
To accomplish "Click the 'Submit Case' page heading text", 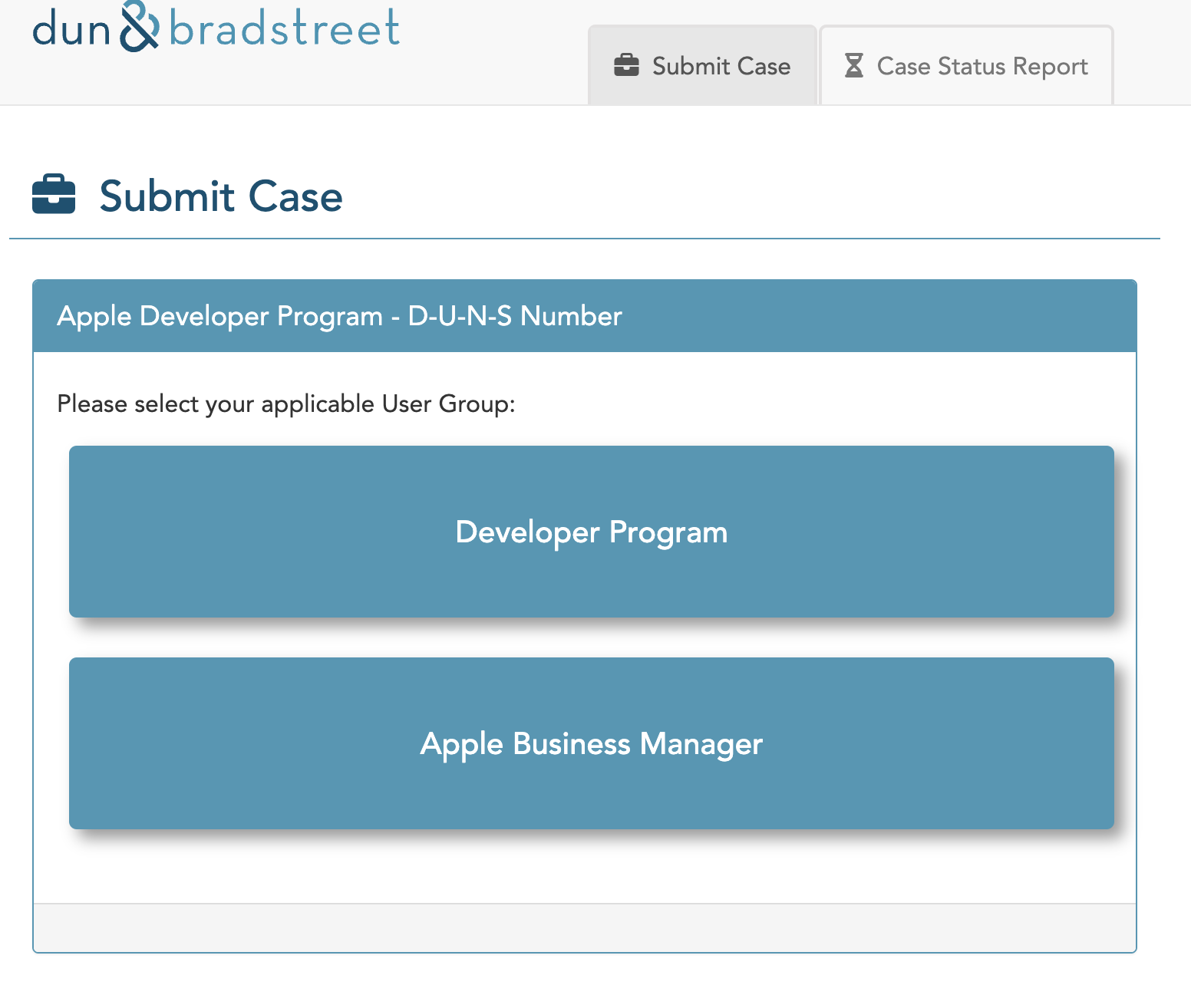I will coord(221,196).
